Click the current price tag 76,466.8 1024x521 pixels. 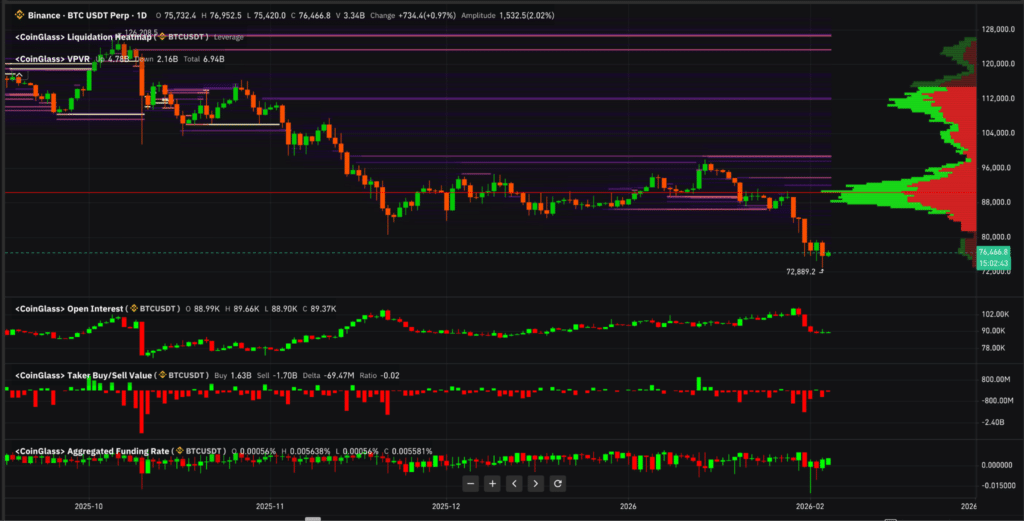tap(993, 252)
